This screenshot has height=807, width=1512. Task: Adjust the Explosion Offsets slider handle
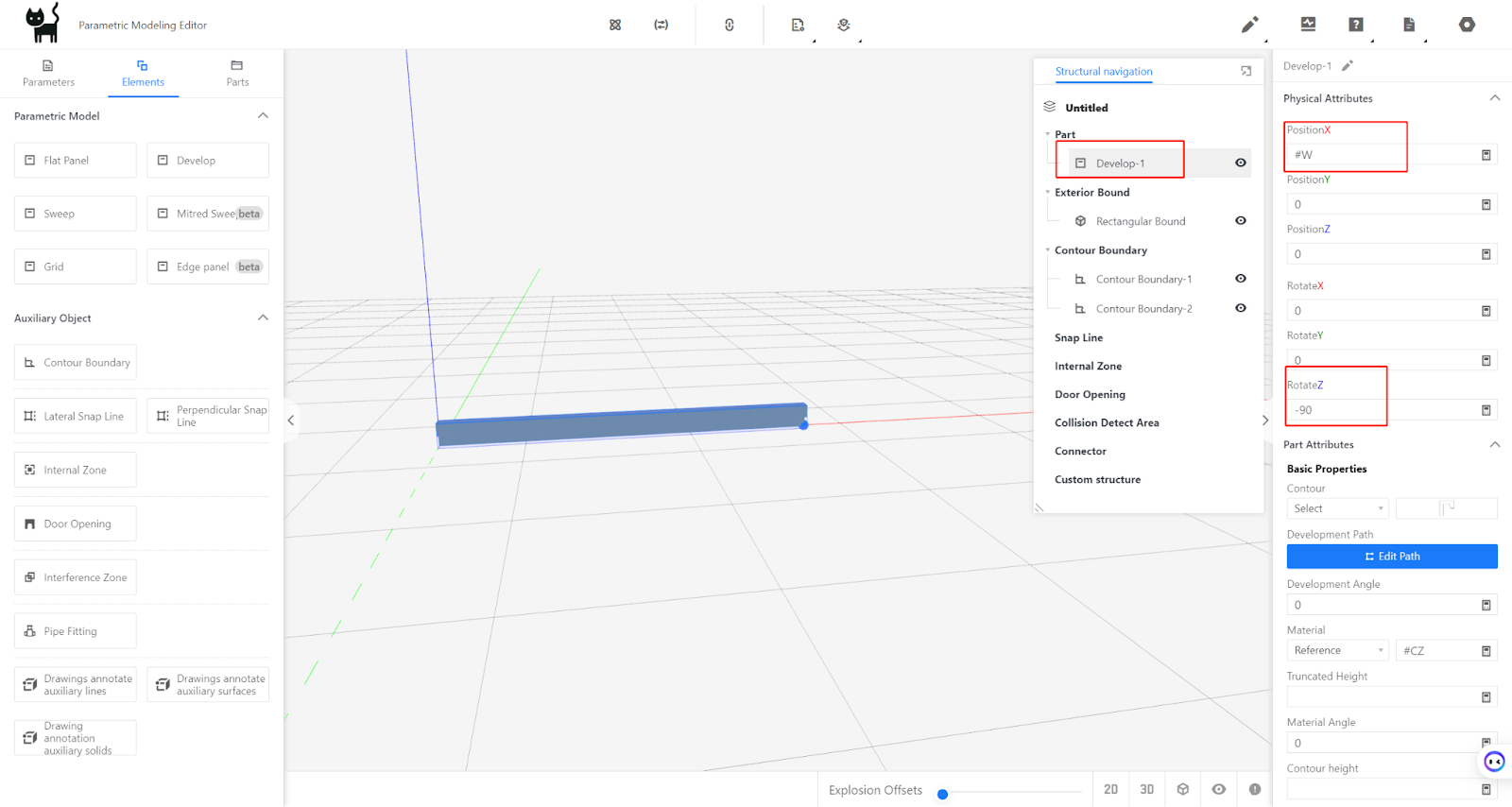point(942,794)
